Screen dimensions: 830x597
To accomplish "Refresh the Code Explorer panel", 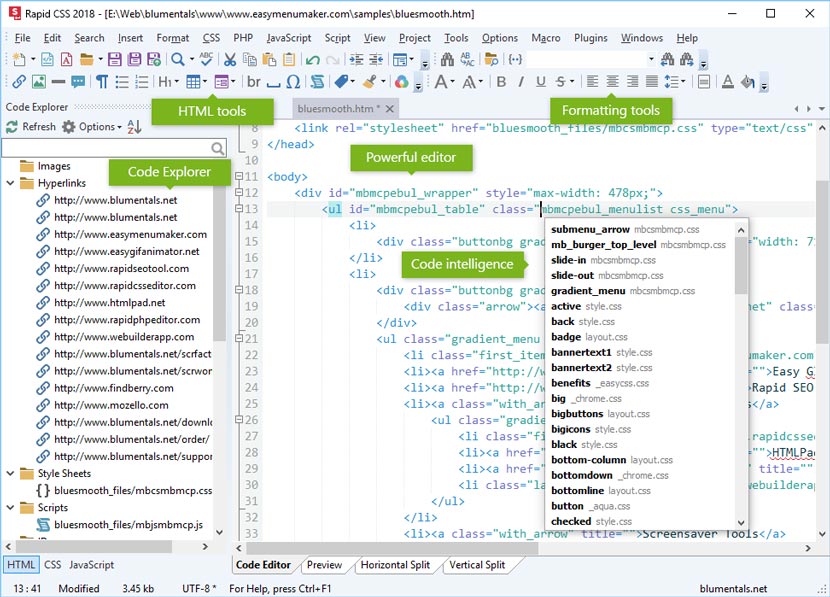I will (x=33, y=127).
